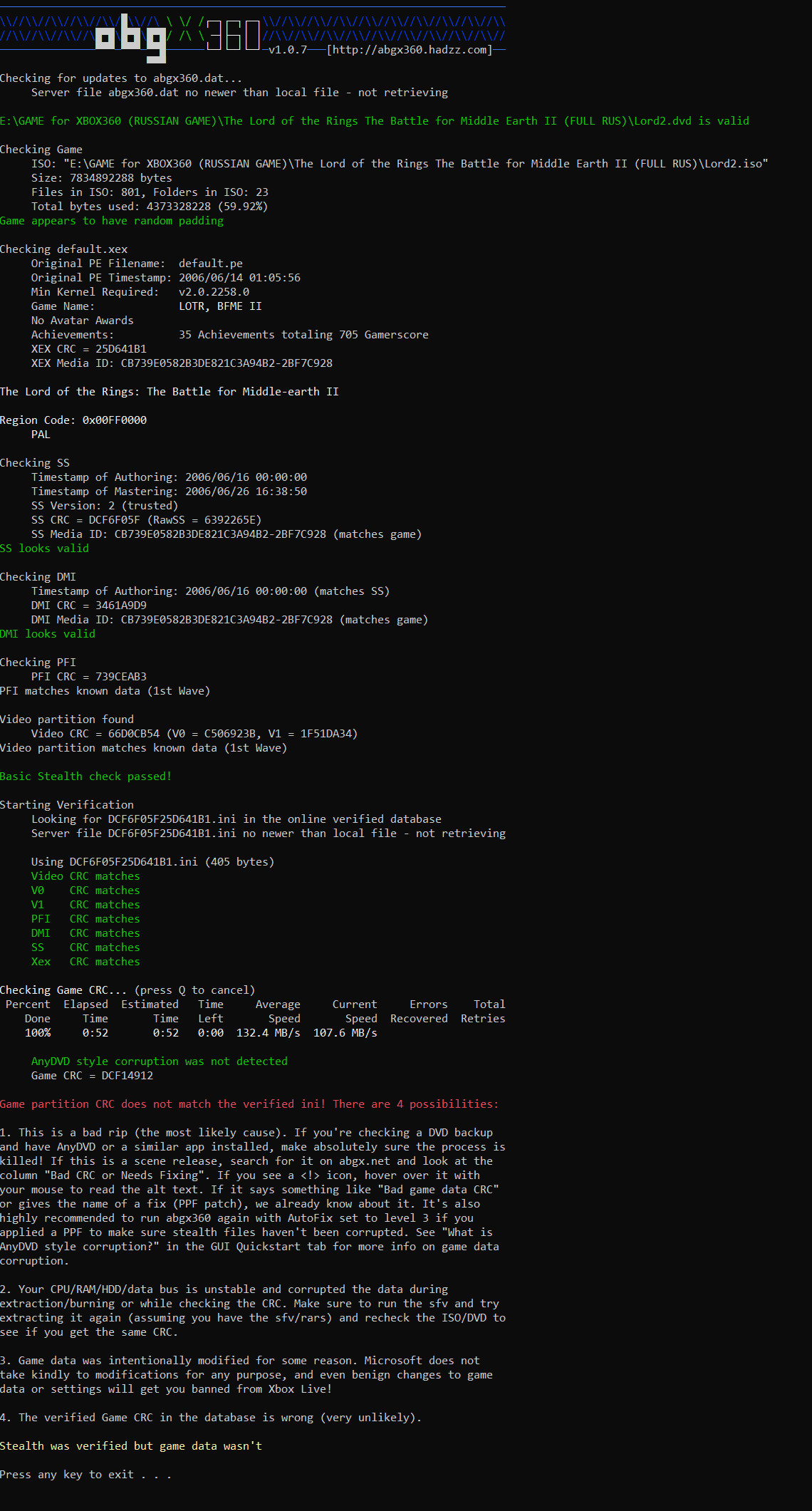Viewport: 812px width, 1511px height.
Task: Click the 'XEX Media ID' line
Action: (182, 363)
